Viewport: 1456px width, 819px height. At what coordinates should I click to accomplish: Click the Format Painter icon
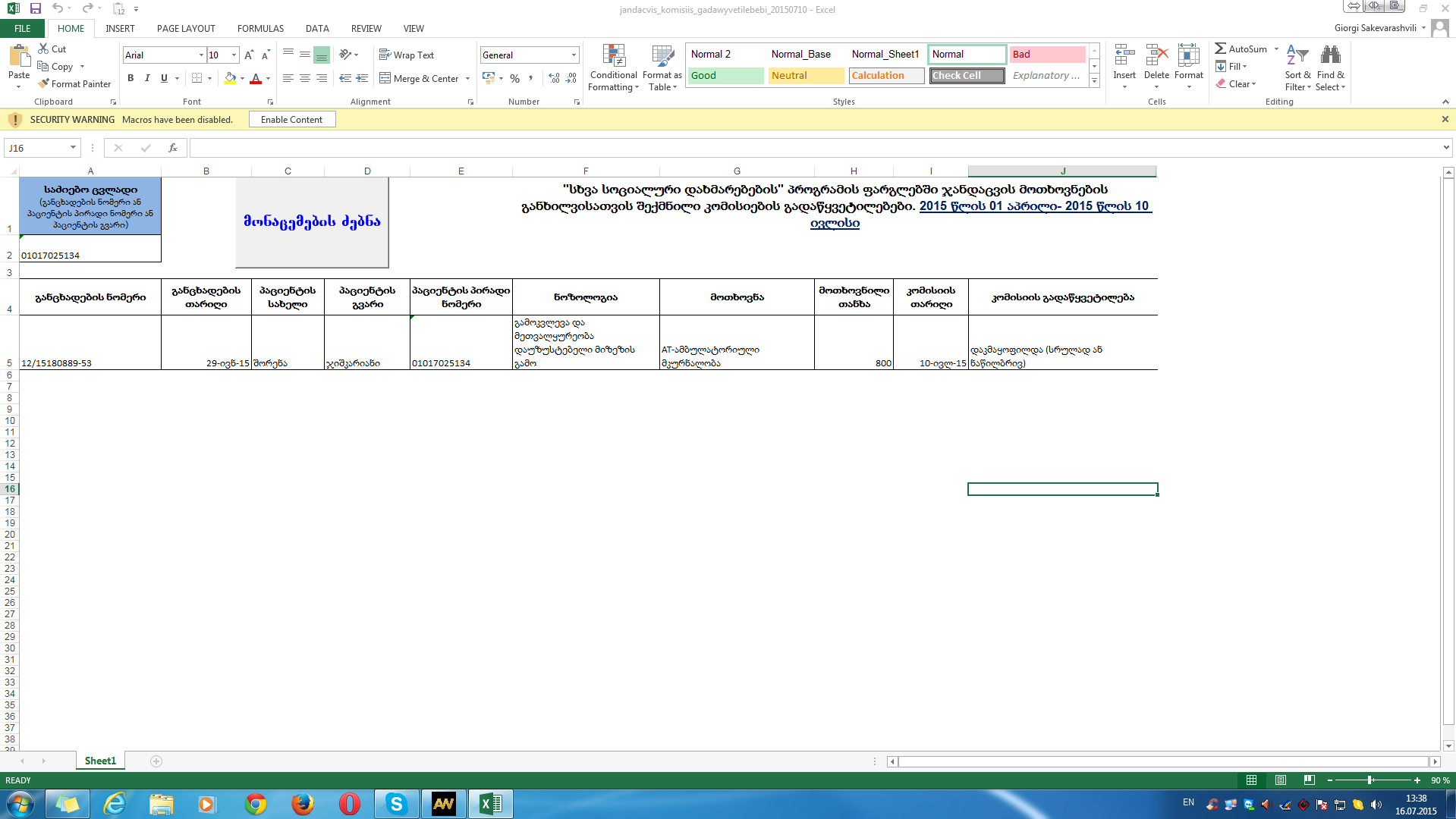[44, 84]
